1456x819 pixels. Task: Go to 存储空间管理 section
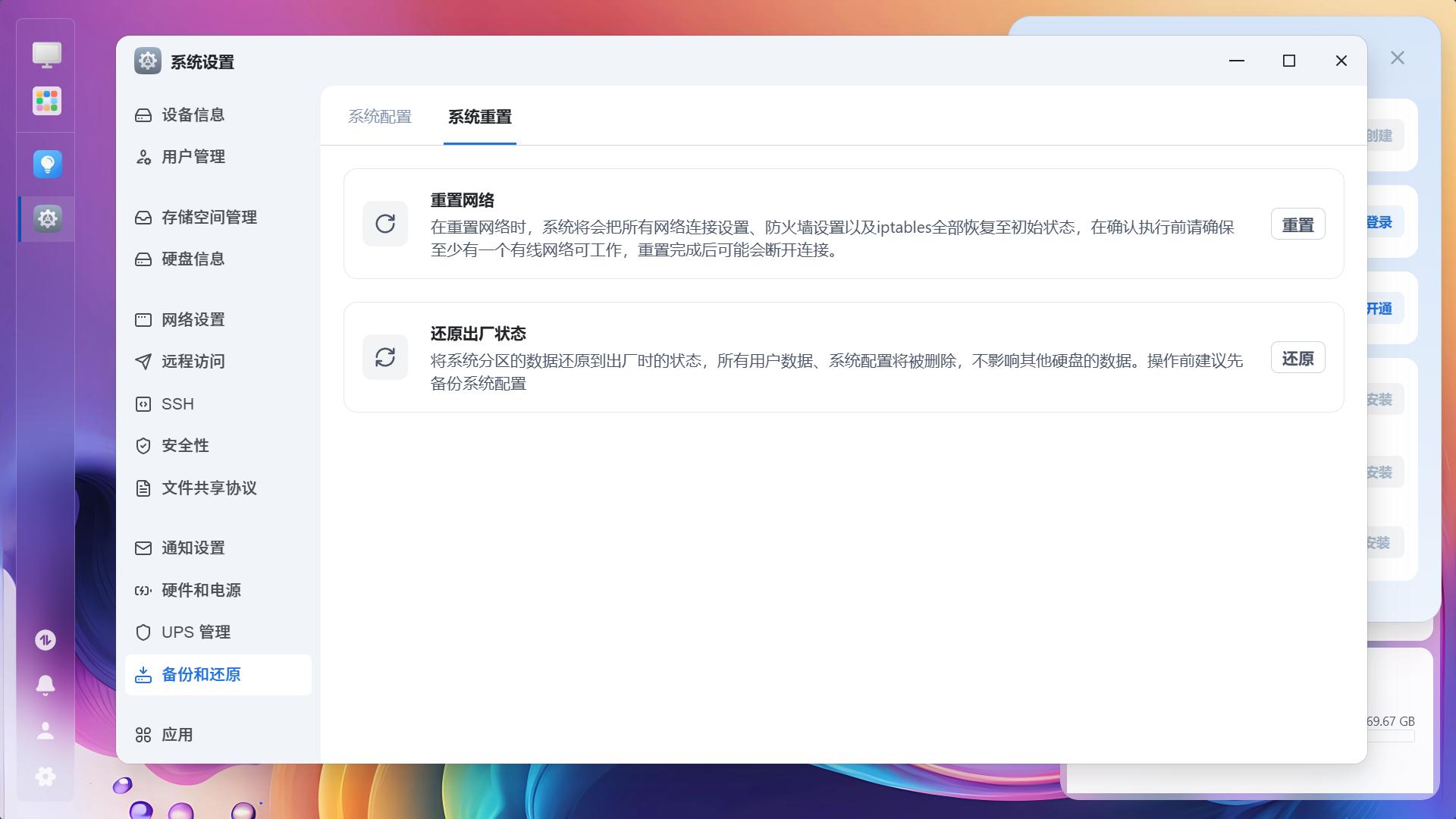(209, 218)
